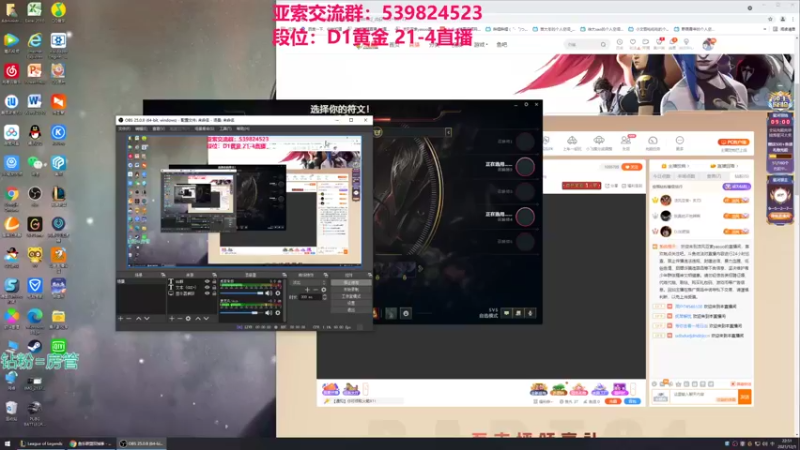Click Studio Mode button in OBS
Viewport: 800px width, 450px height.
coord(351,296)
